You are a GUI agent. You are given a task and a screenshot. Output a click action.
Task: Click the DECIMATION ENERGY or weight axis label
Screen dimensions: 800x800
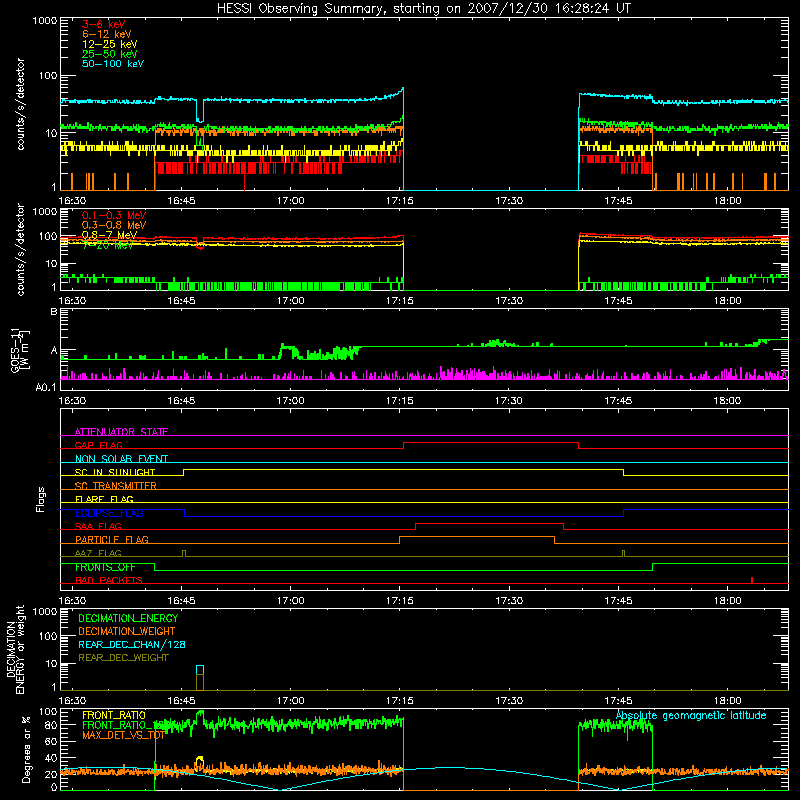click(16, 650)
